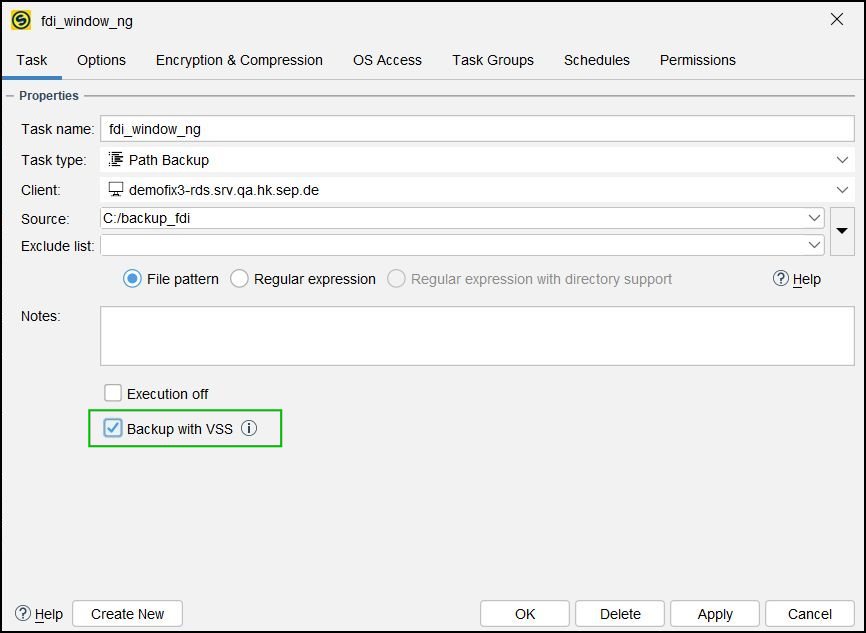The image size is (866, 633).
Task: Click the Path Backup task type icon
Action: (x=117, y=158)
